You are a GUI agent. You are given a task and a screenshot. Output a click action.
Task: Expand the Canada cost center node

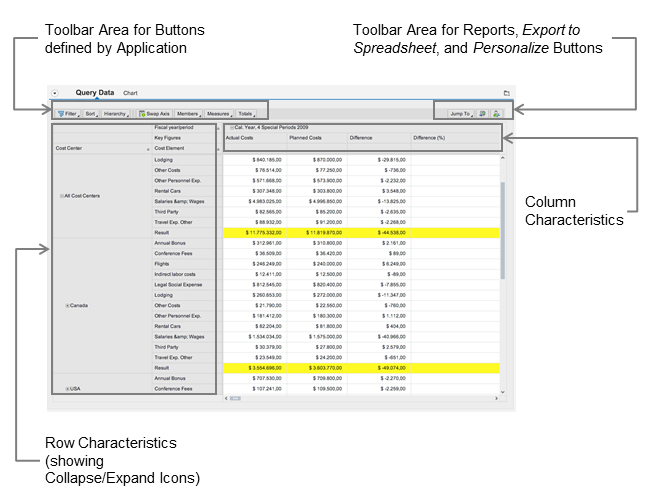(67, 306)
